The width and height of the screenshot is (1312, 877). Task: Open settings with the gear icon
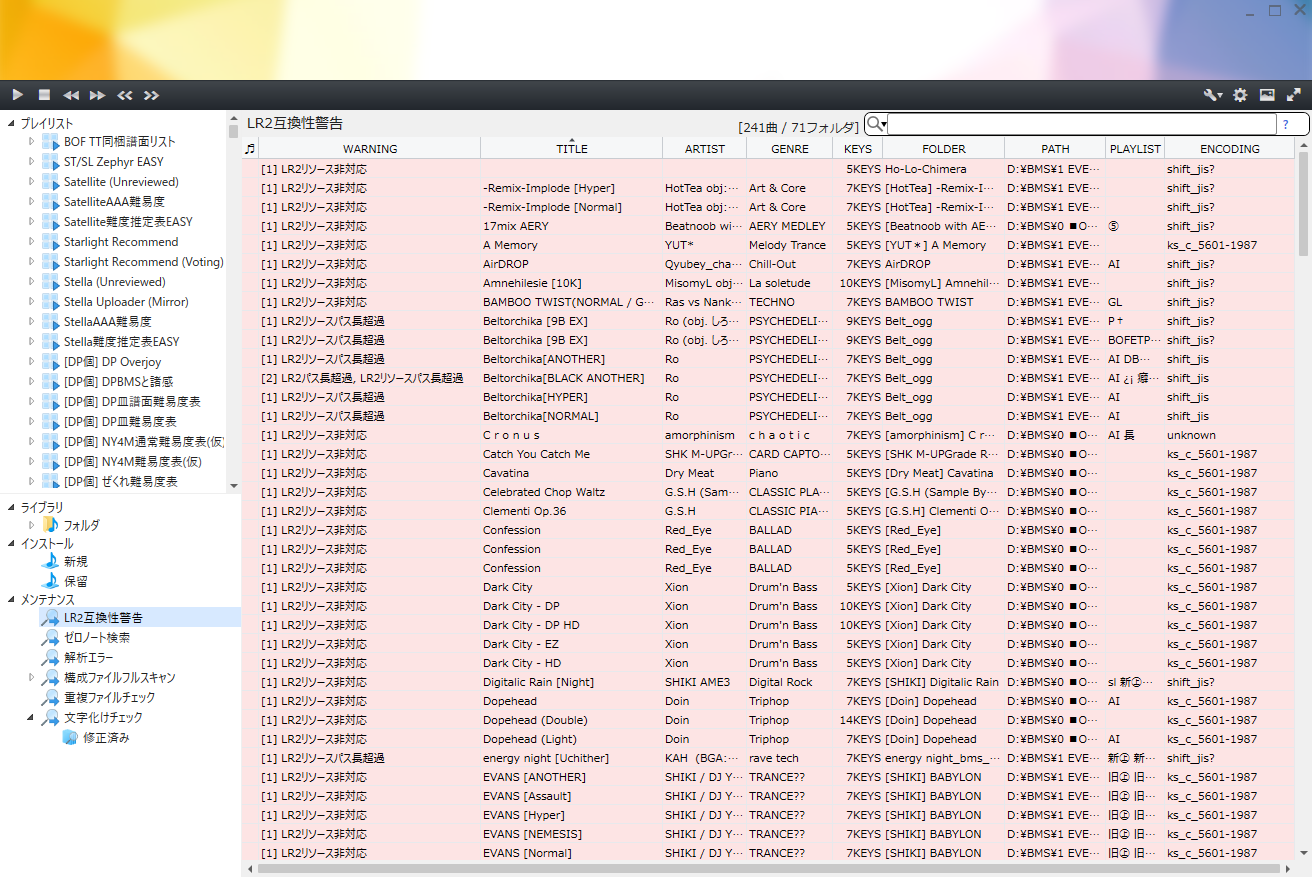point(1240,95)
